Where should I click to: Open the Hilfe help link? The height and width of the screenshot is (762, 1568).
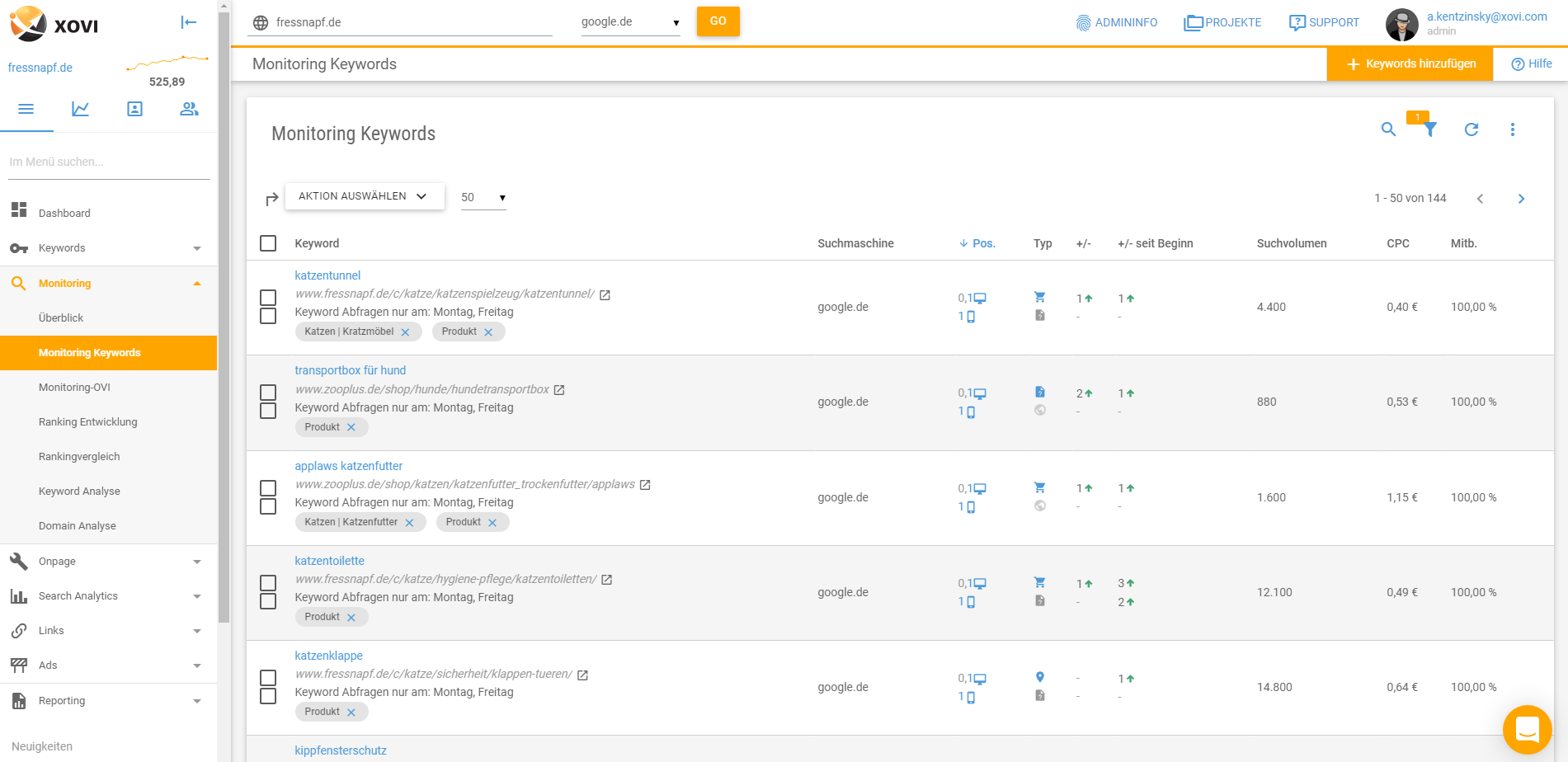click(1531, 64)
